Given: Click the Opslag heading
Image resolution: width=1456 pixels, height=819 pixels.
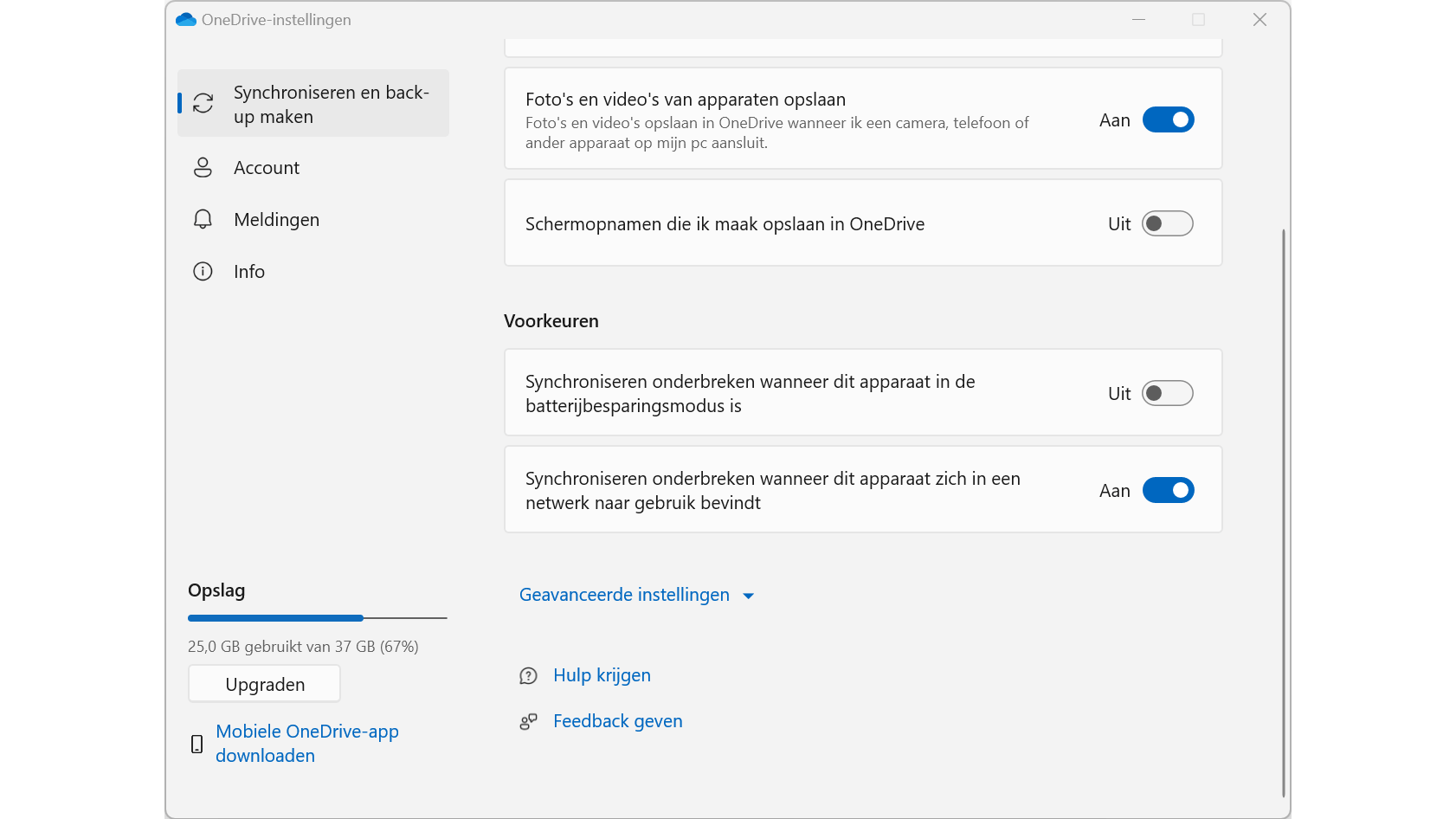Looking at the screenshot, I should pyautogui.click(x=216, y=590).
